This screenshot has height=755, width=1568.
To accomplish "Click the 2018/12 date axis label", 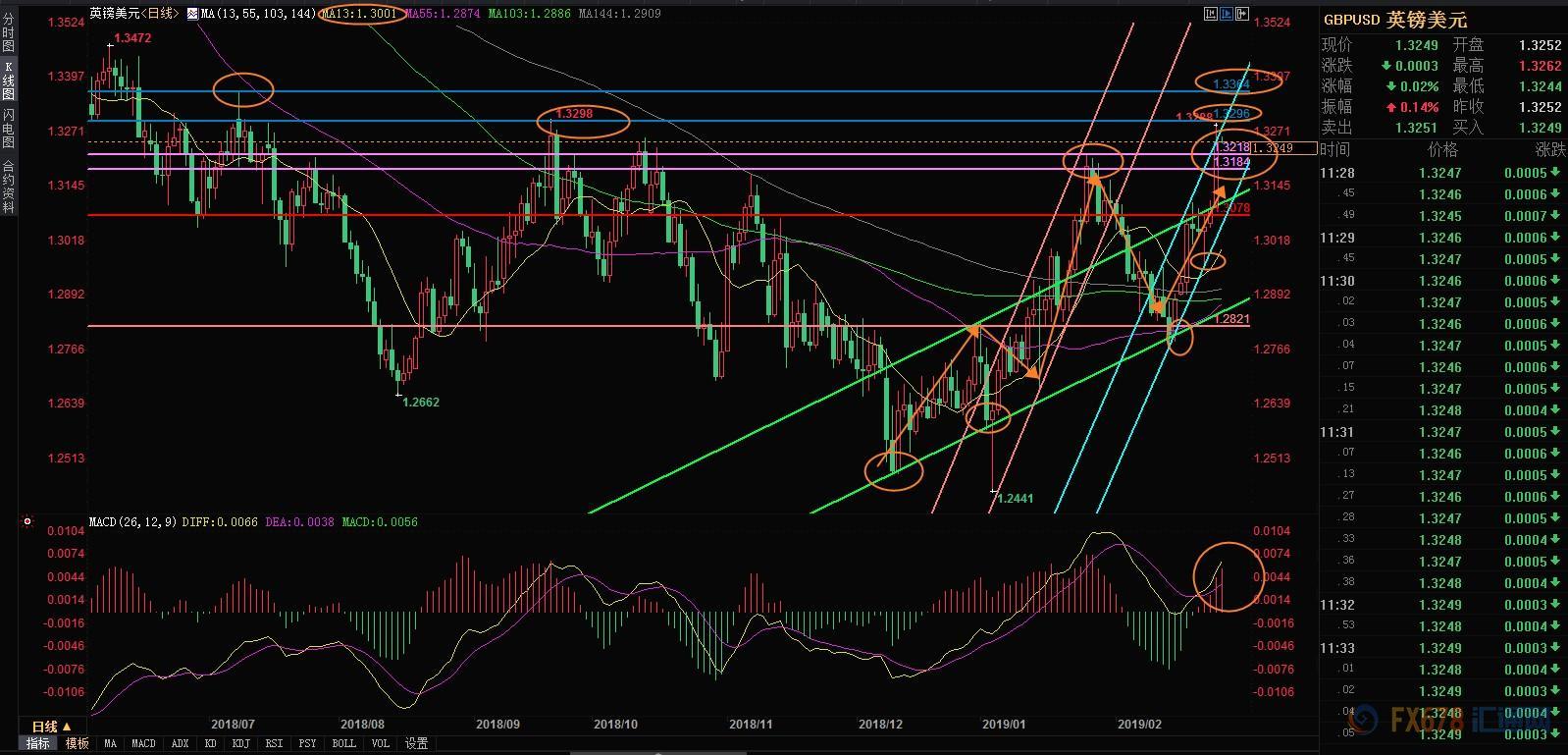I will [880, 725].
